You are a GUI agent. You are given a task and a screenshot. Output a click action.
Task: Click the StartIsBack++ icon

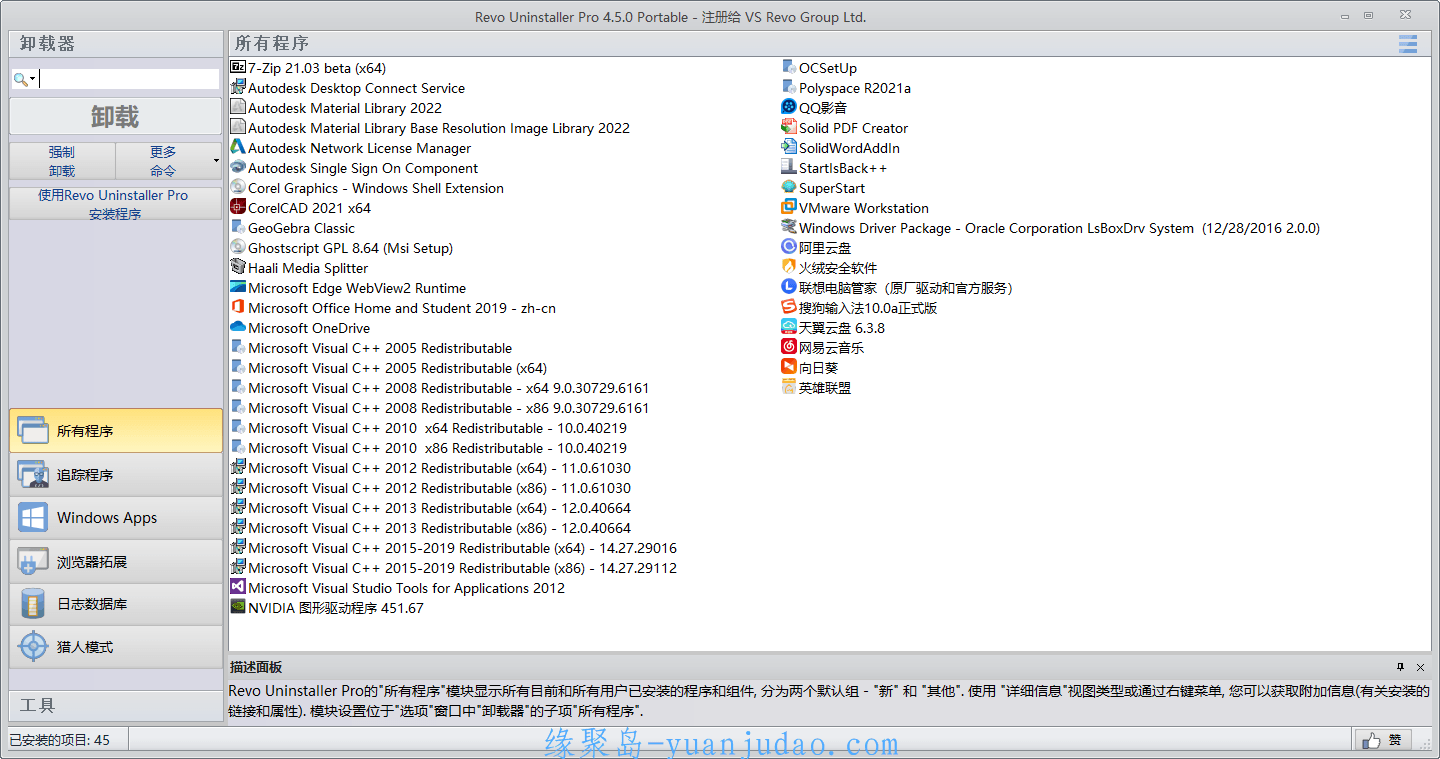pos(789,167)
